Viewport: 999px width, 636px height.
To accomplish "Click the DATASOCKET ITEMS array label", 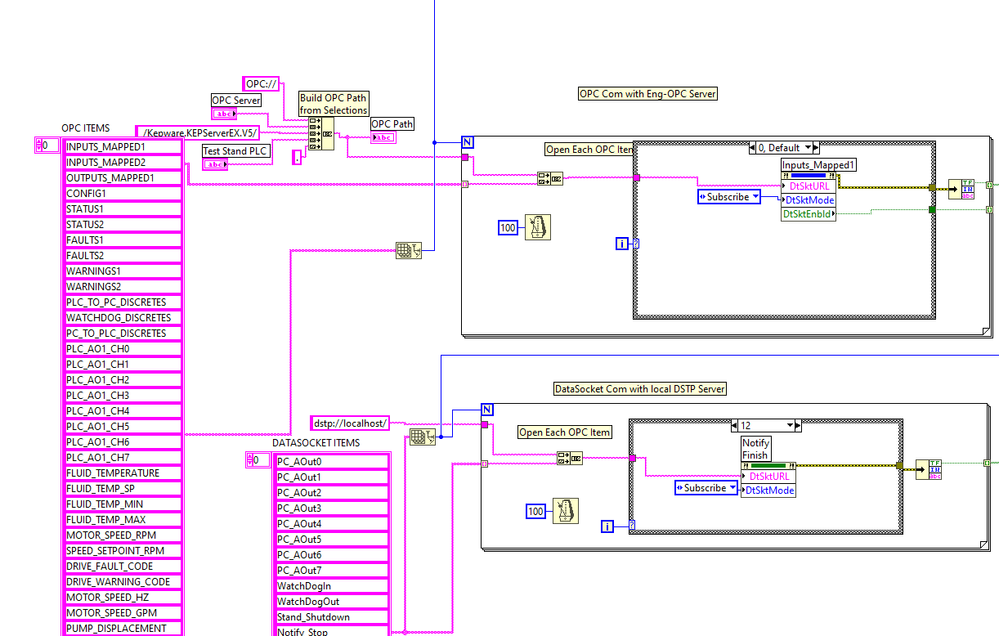I will (x=316, y=443).
